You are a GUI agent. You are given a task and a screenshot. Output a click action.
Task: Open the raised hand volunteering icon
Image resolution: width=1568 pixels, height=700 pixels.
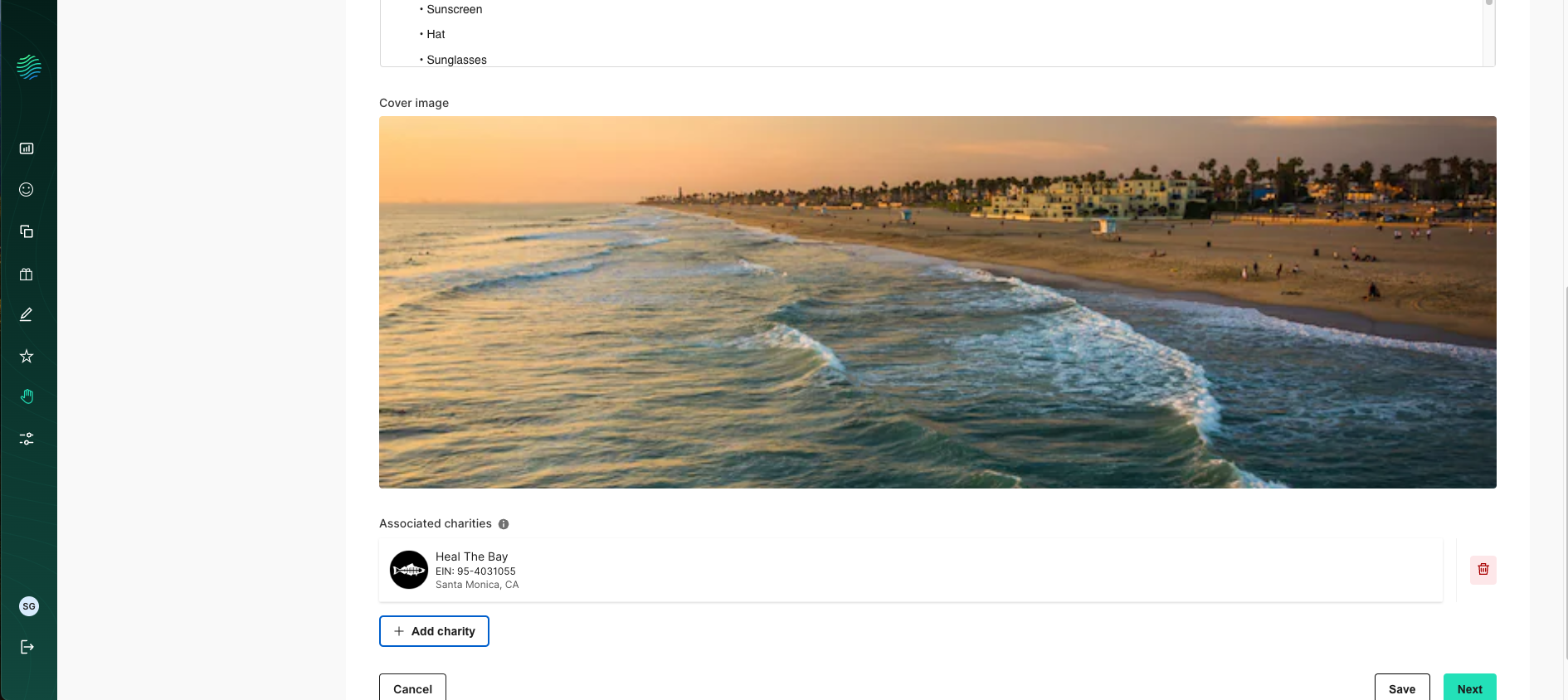tap(27, 396)
